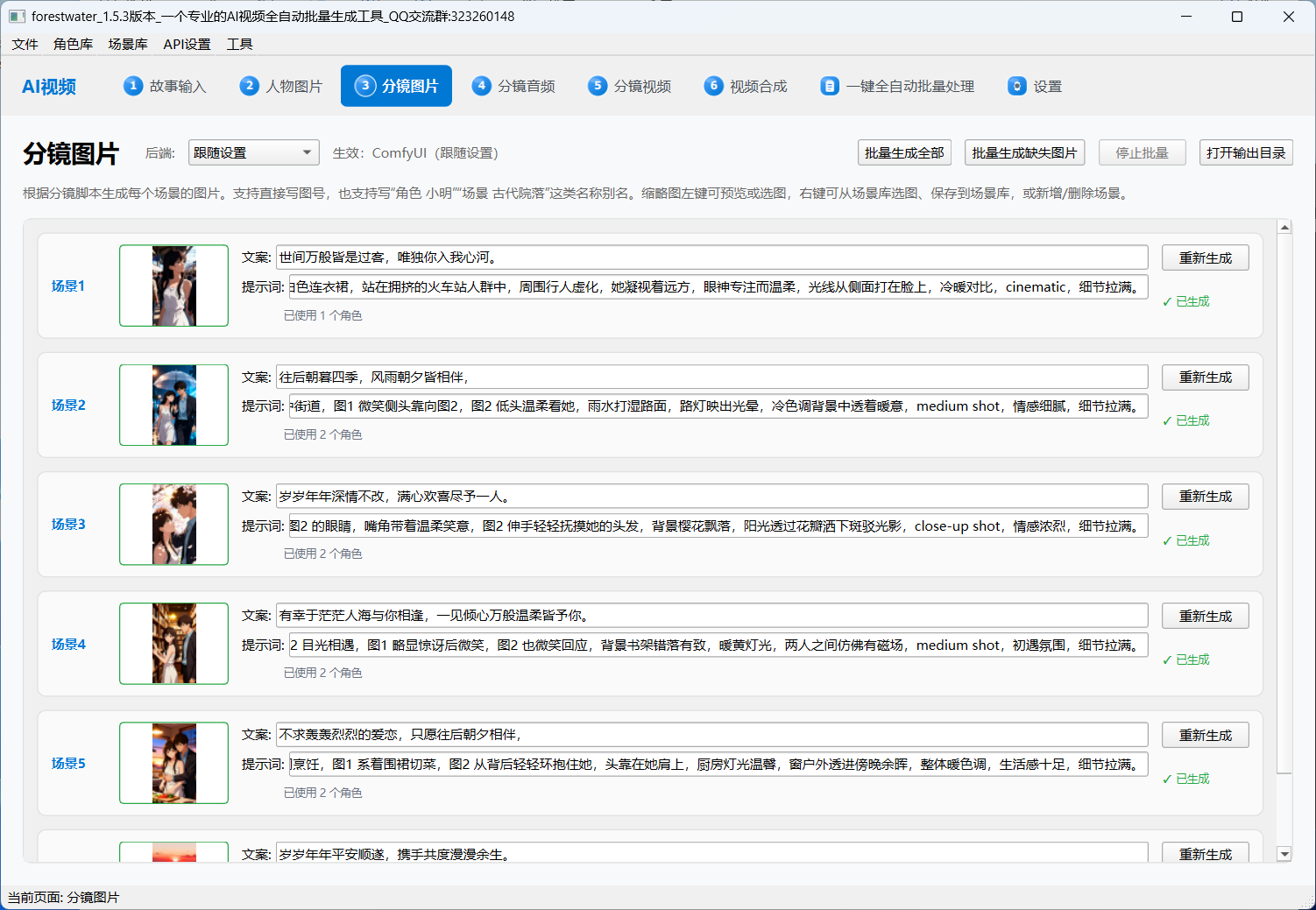Click the 场景4 文案 text field
The image size is (1316, 910).
tap(711, 616)
